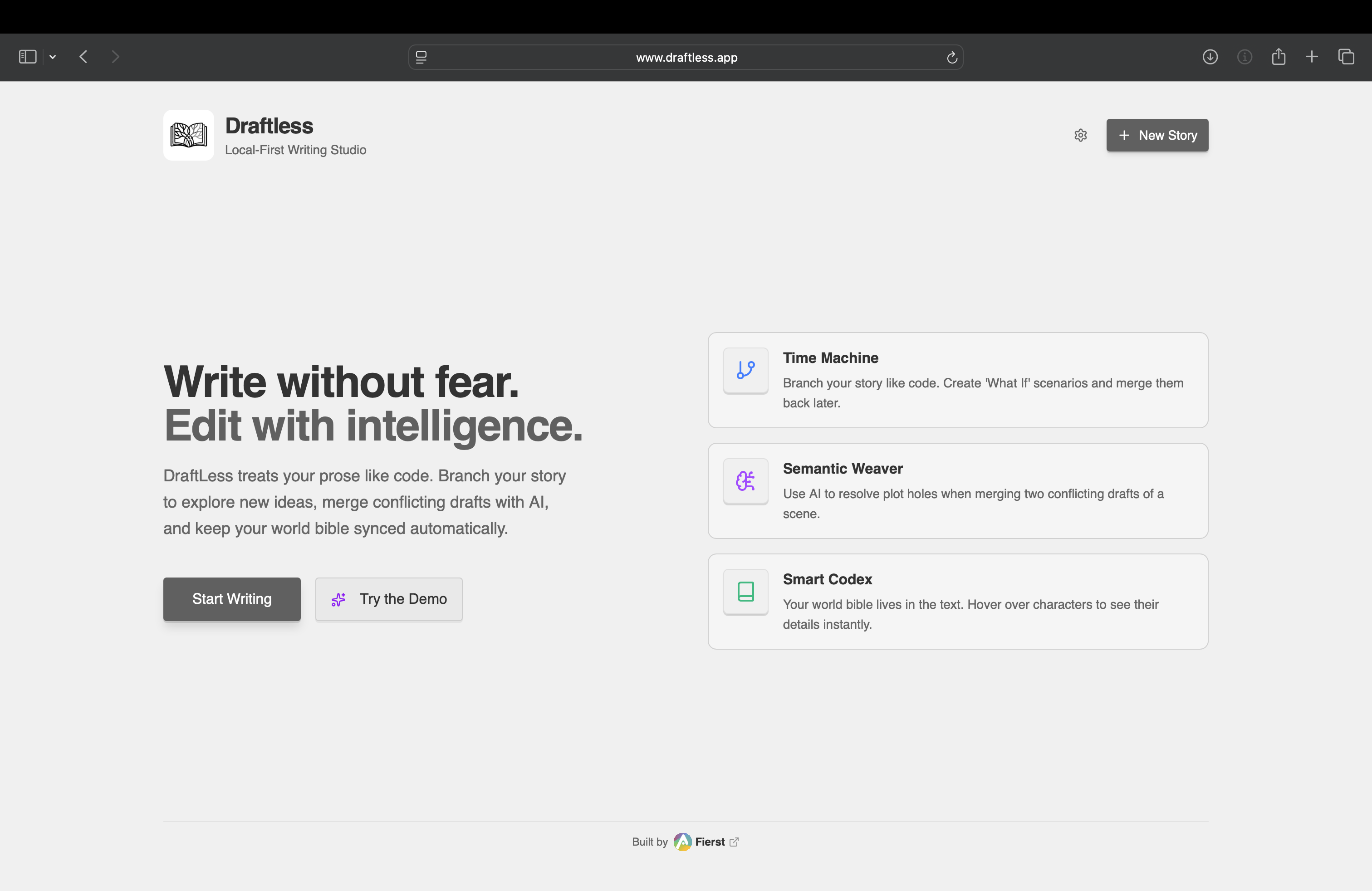Expand the Time Machine feature card
Image resolution: width=1372 pixels, height=891 pixels.
[957, 380]
